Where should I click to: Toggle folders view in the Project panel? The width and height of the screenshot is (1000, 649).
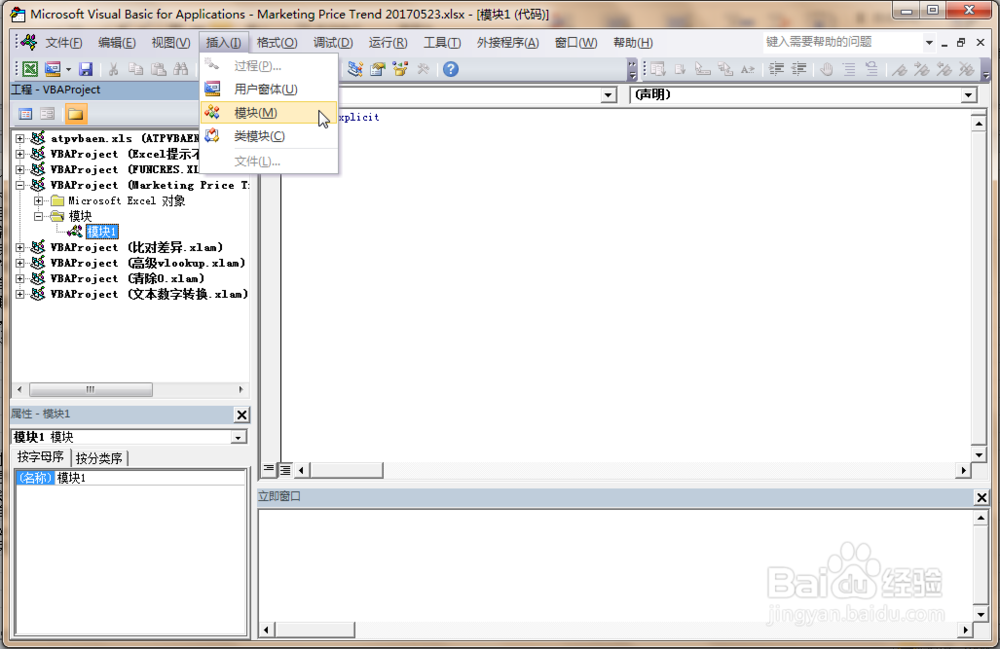pyautogui.click(x=75, y=114)
